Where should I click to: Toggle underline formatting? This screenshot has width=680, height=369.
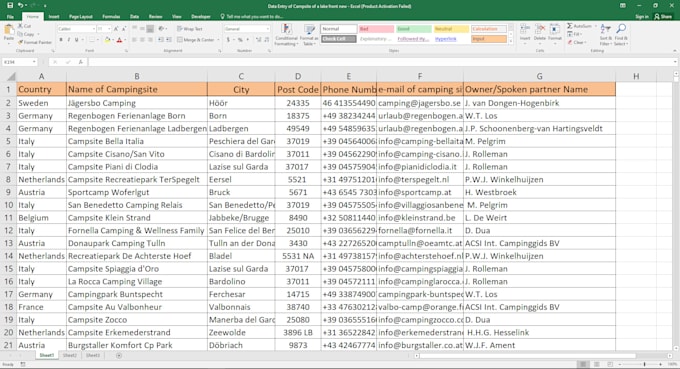coord(76,40)
